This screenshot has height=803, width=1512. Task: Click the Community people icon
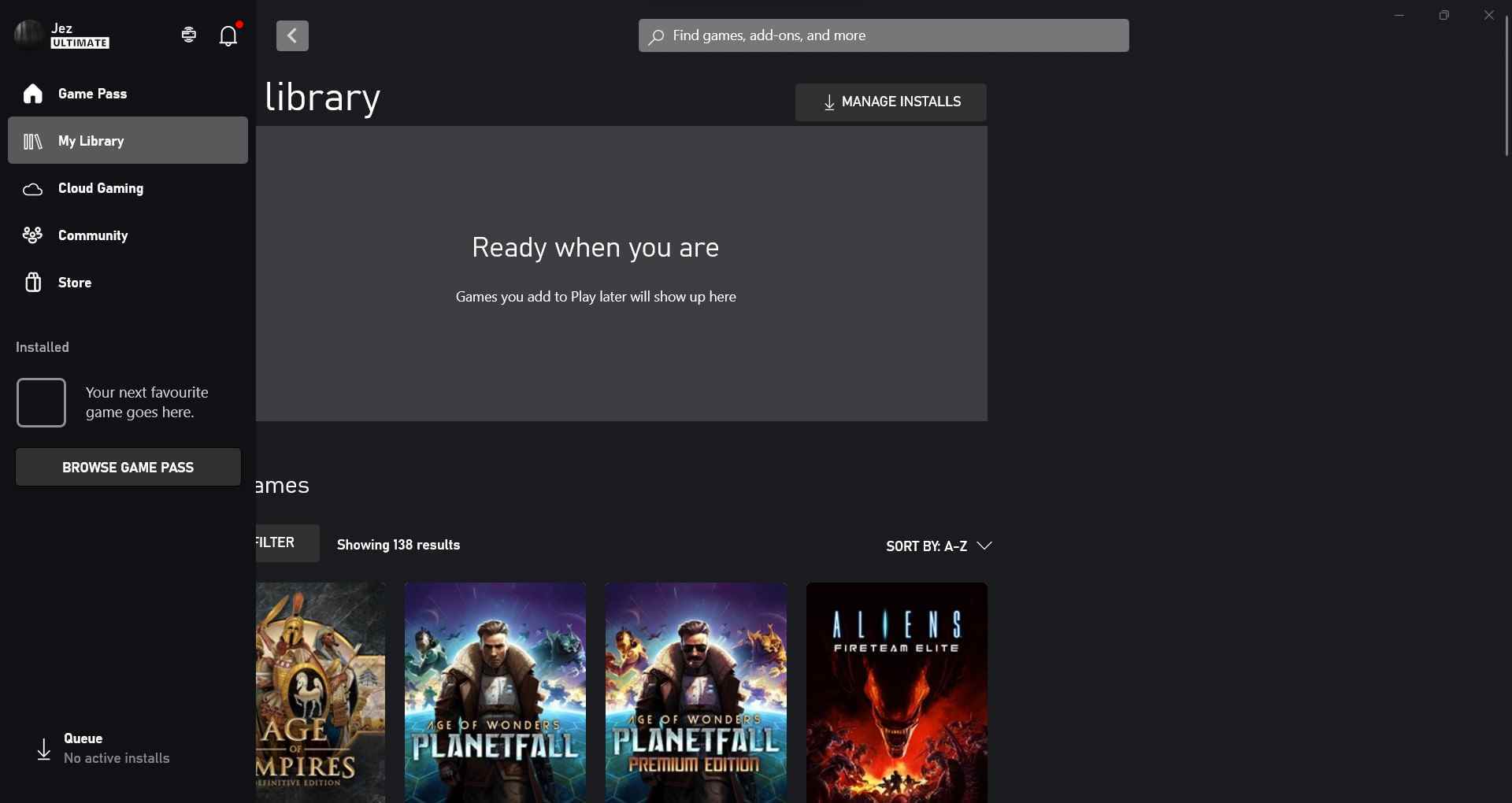[33, 235]
